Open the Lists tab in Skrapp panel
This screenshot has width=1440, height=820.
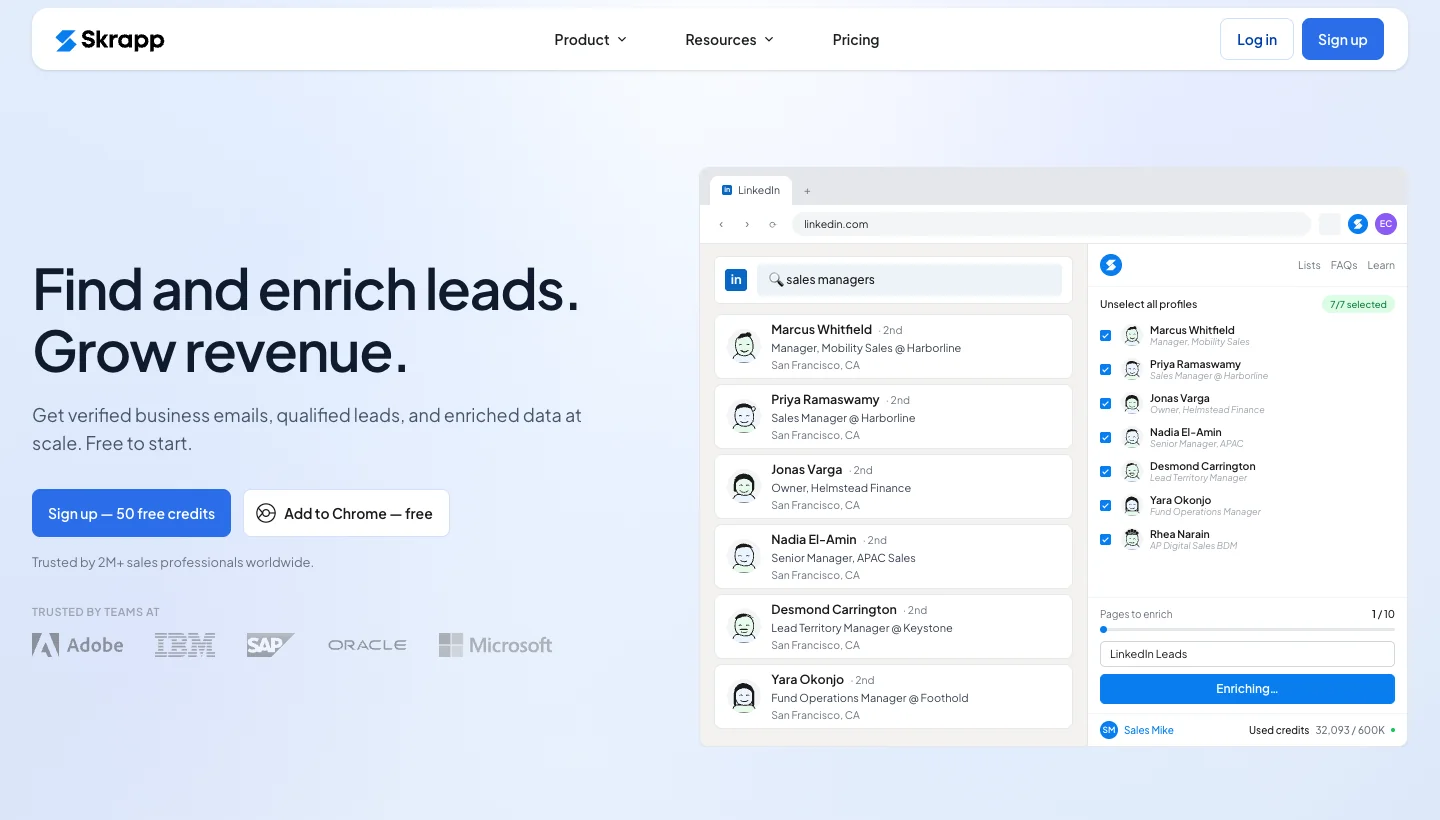coord(1309,265)
